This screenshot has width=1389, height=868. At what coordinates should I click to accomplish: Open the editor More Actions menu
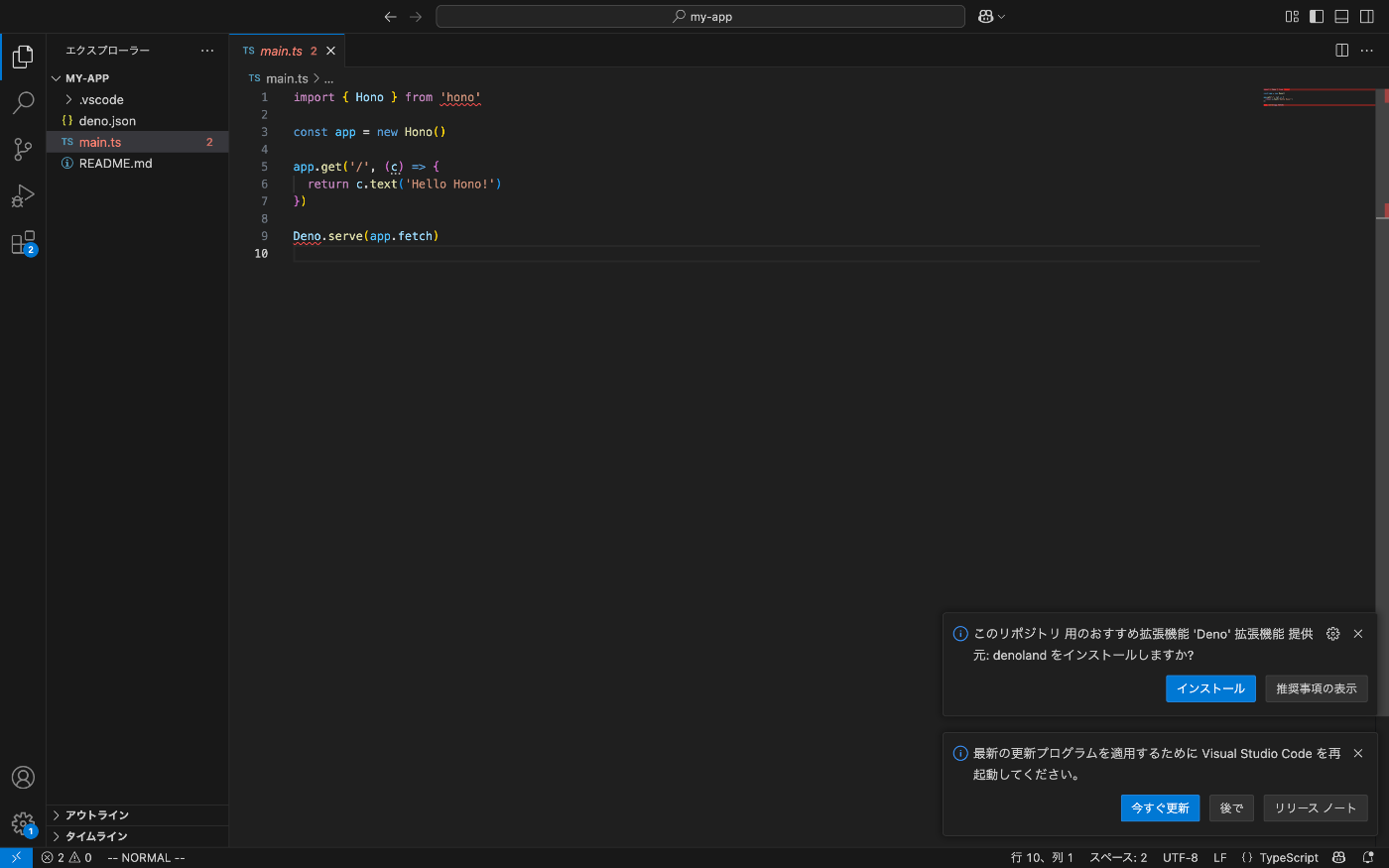(x=1367, y=51)
